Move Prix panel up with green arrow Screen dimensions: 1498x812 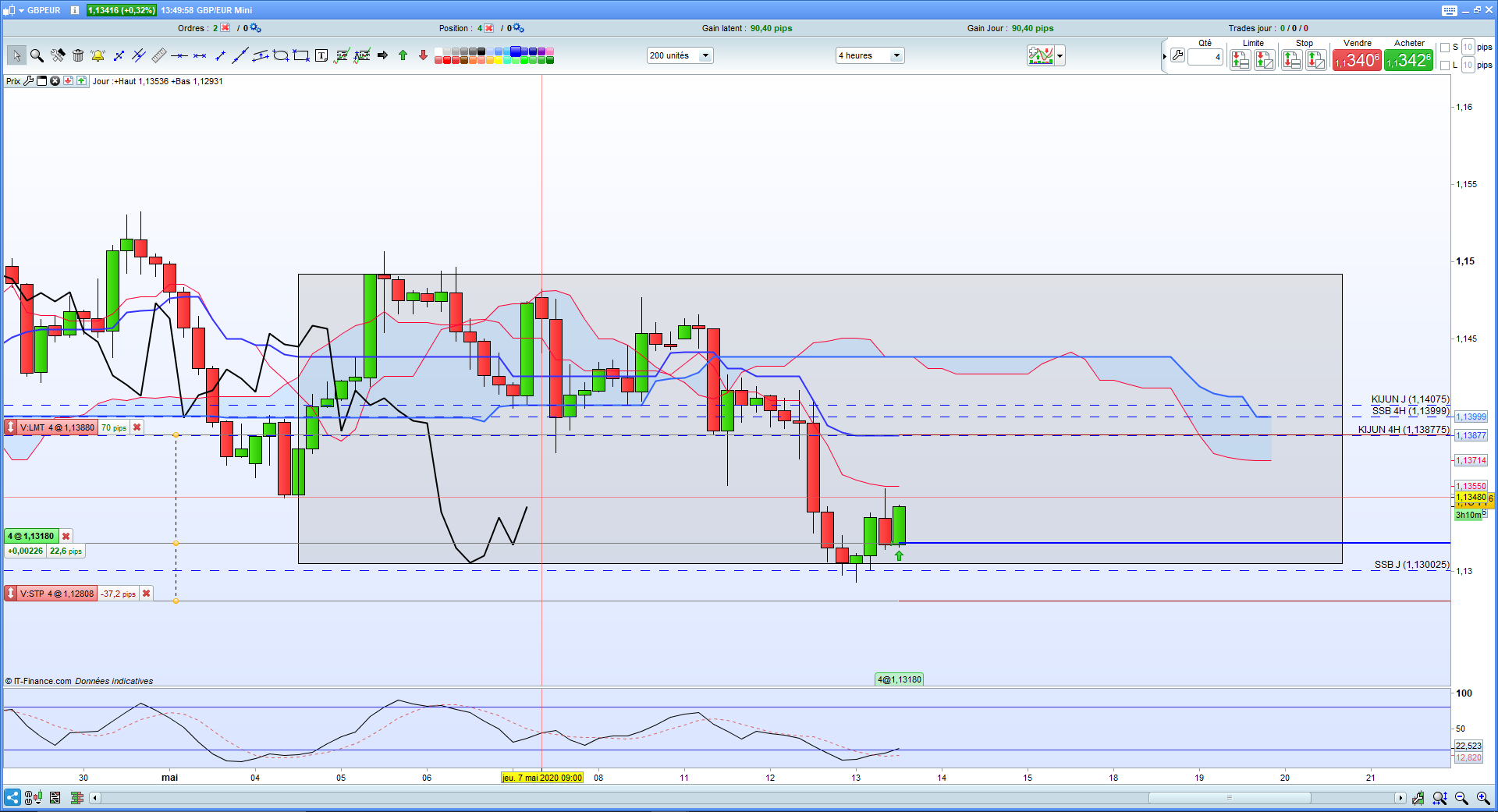click(81, 81)
